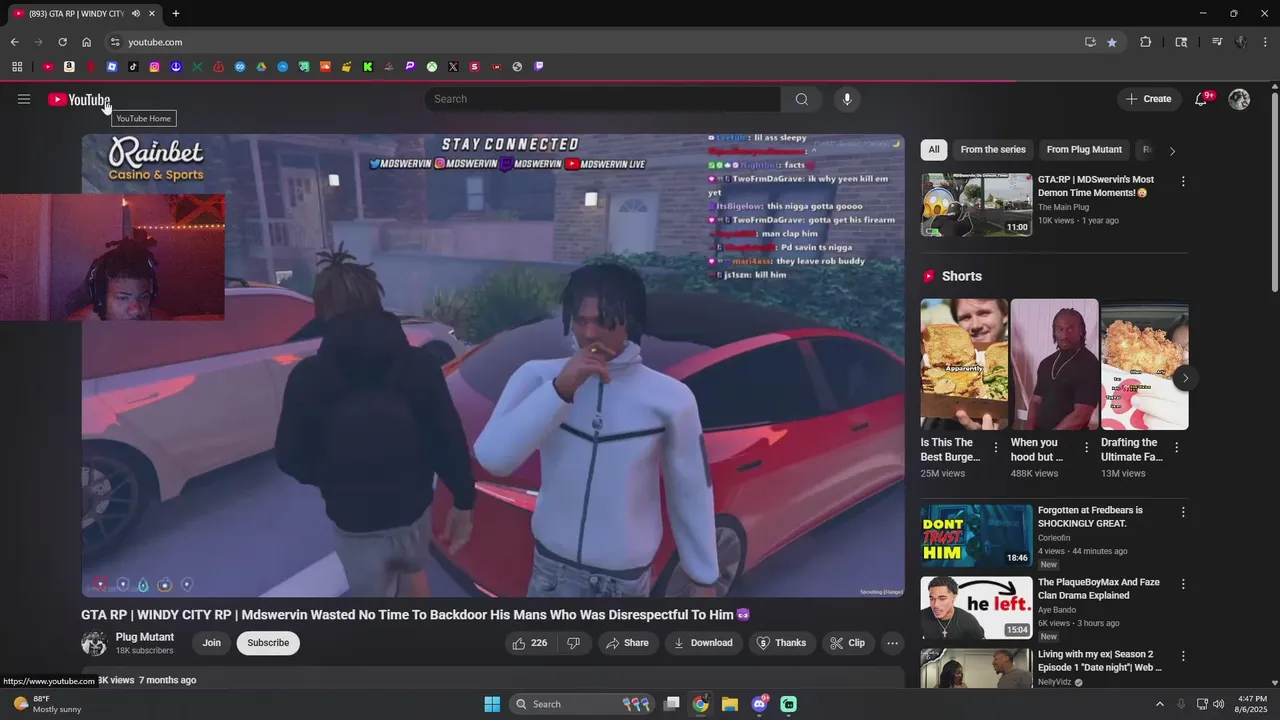Open Discord from taskbar
The height and width of the screenshot is (720, 1280).
(x=759, y=704)
